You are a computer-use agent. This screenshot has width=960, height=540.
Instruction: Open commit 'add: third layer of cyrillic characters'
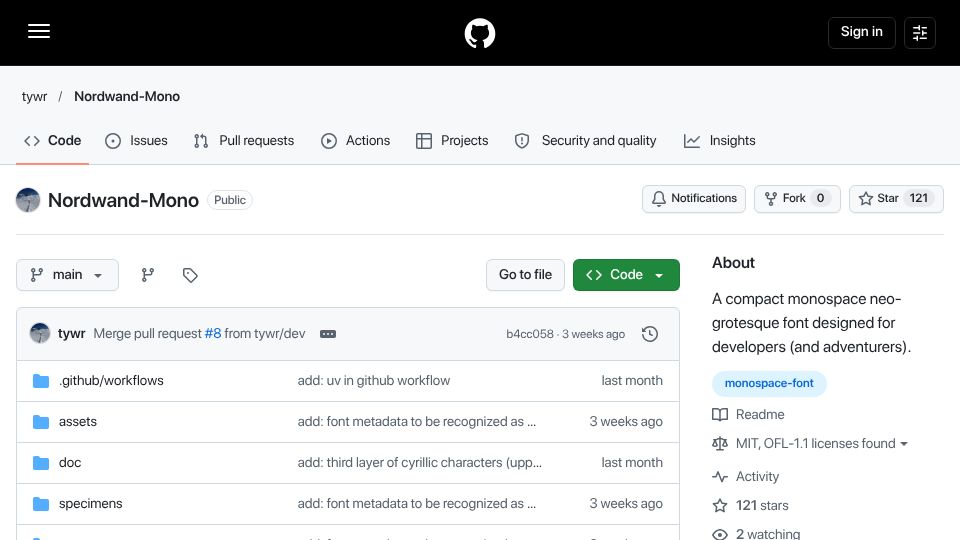419,463
